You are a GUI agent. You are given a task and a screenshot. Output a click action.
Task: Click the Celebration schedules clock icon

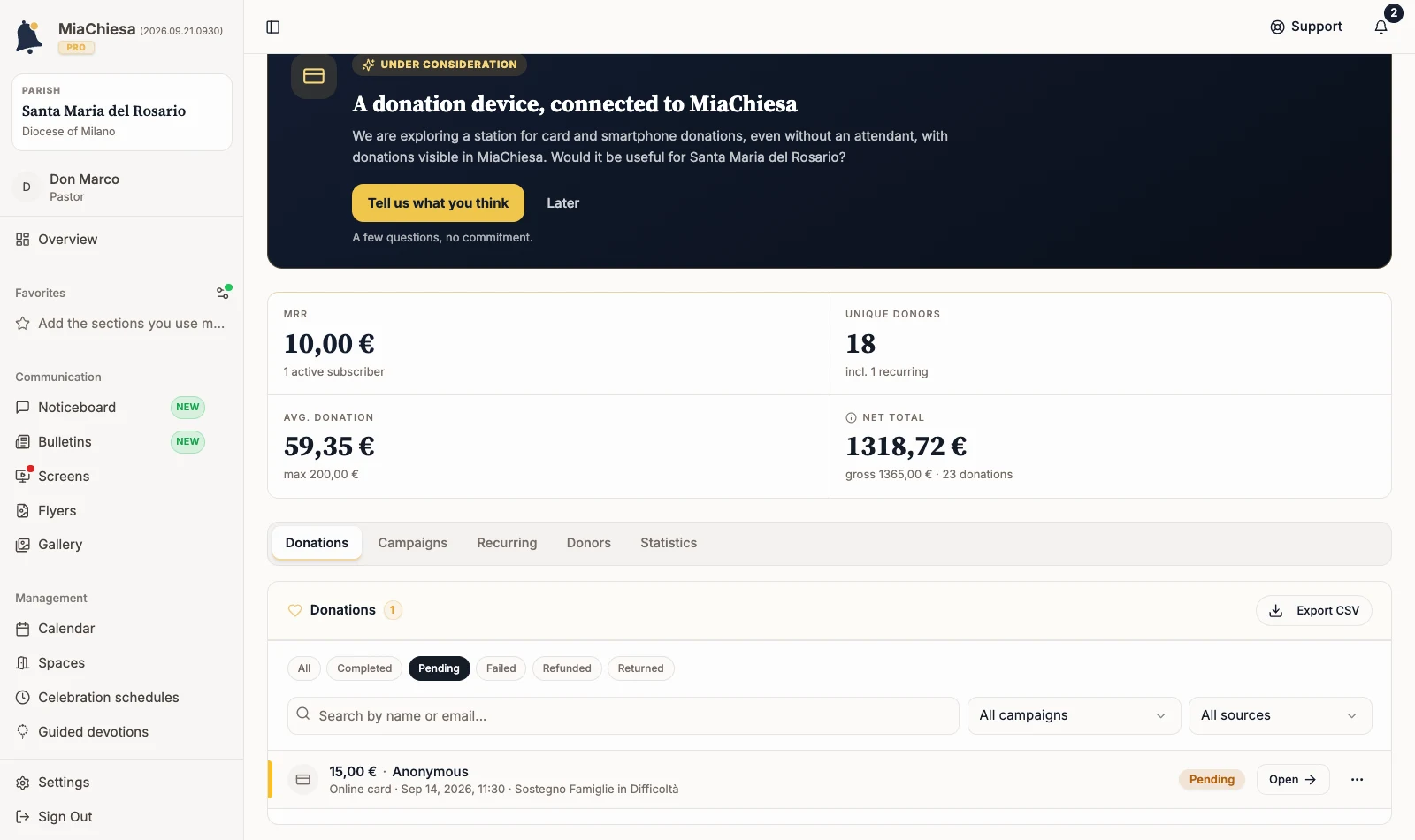pyautogui.click(x=23, y=698)
